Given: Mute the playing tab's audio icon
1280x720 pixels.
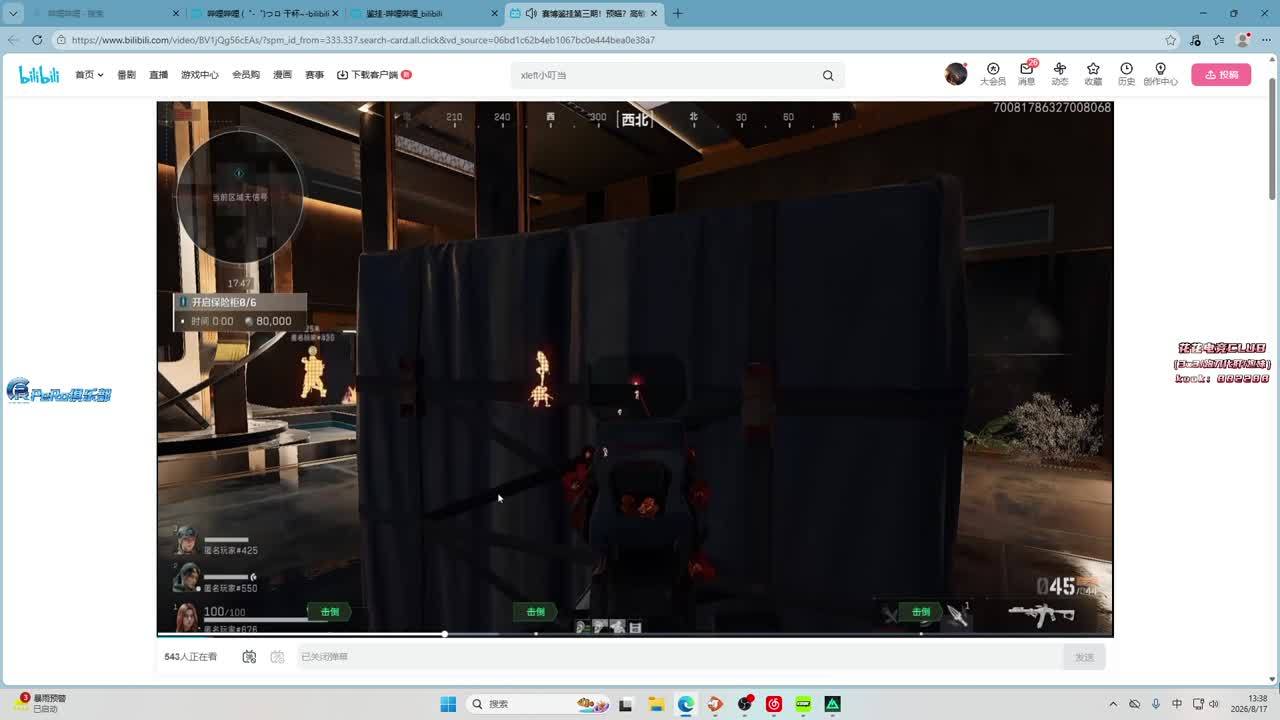Looking at the screenshot, I should point(531,13).
